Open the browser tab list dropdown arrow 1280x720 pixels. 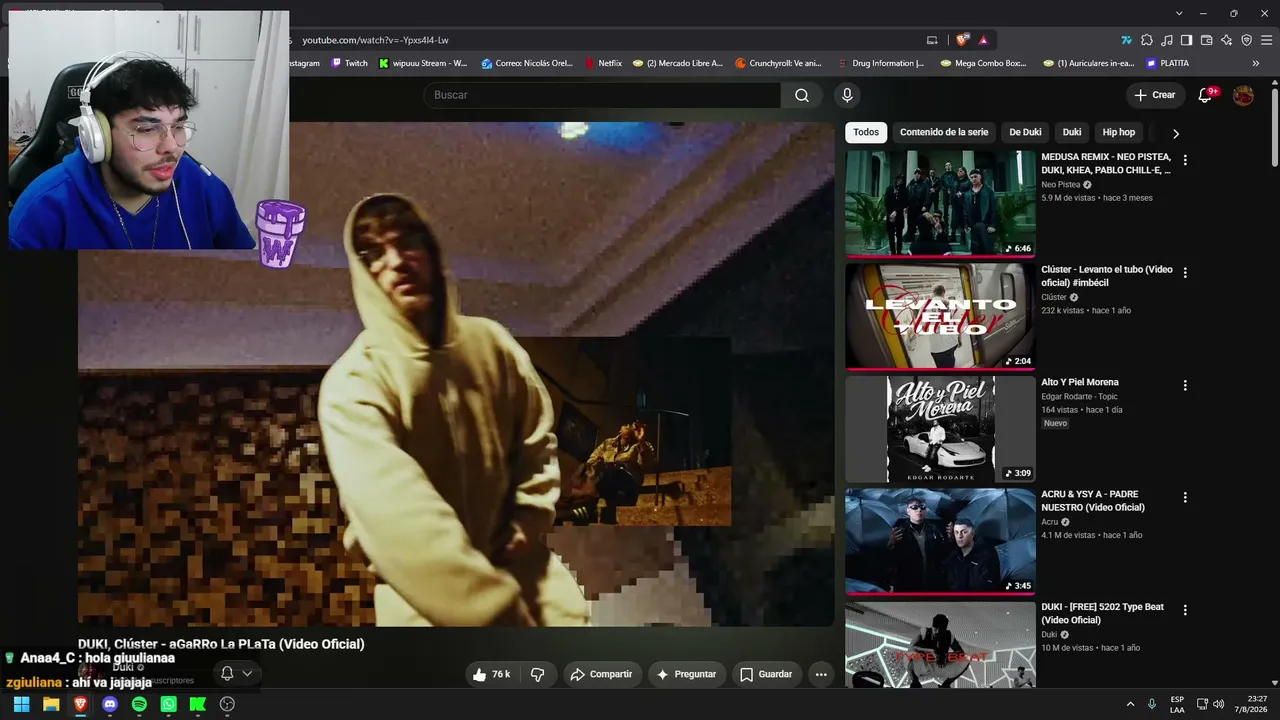pyautogui.click(x=1179, y=13)
